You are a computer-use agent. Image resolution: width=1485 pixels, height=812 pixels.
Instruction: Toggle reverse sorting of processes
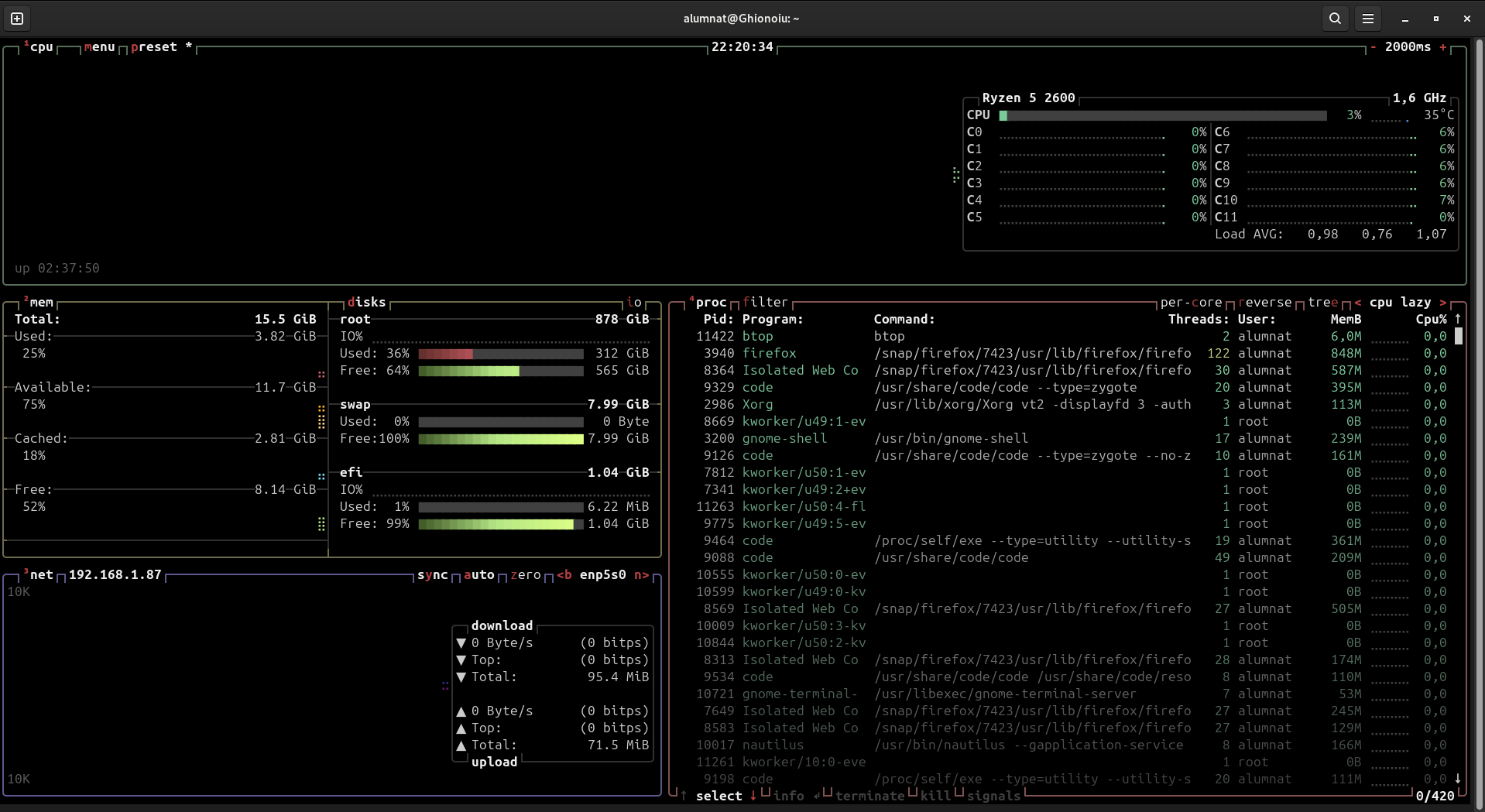pos(1265,303)
